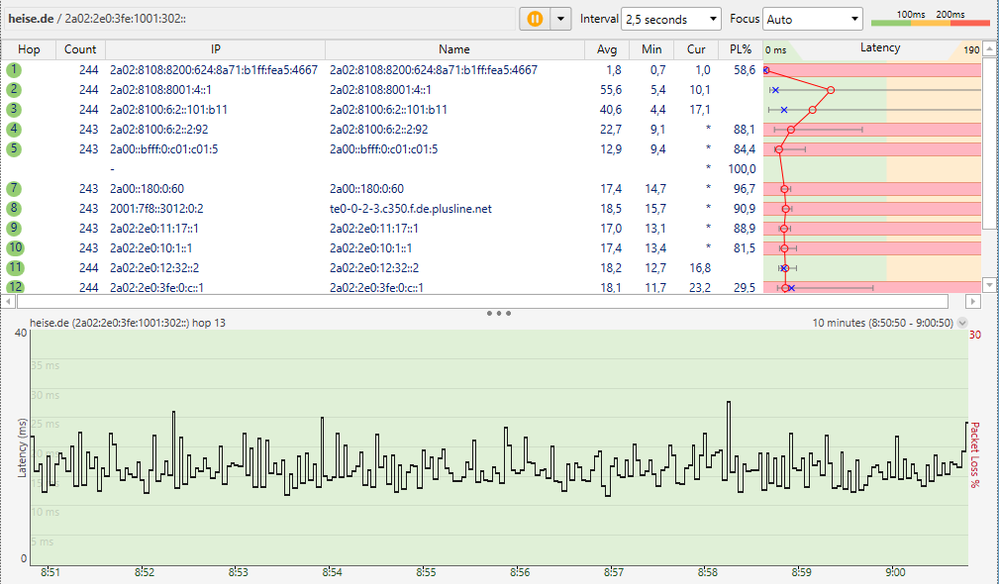Open the Focus Auto dropdown
Screen dimensions: 999x584
tap(812, 19)
